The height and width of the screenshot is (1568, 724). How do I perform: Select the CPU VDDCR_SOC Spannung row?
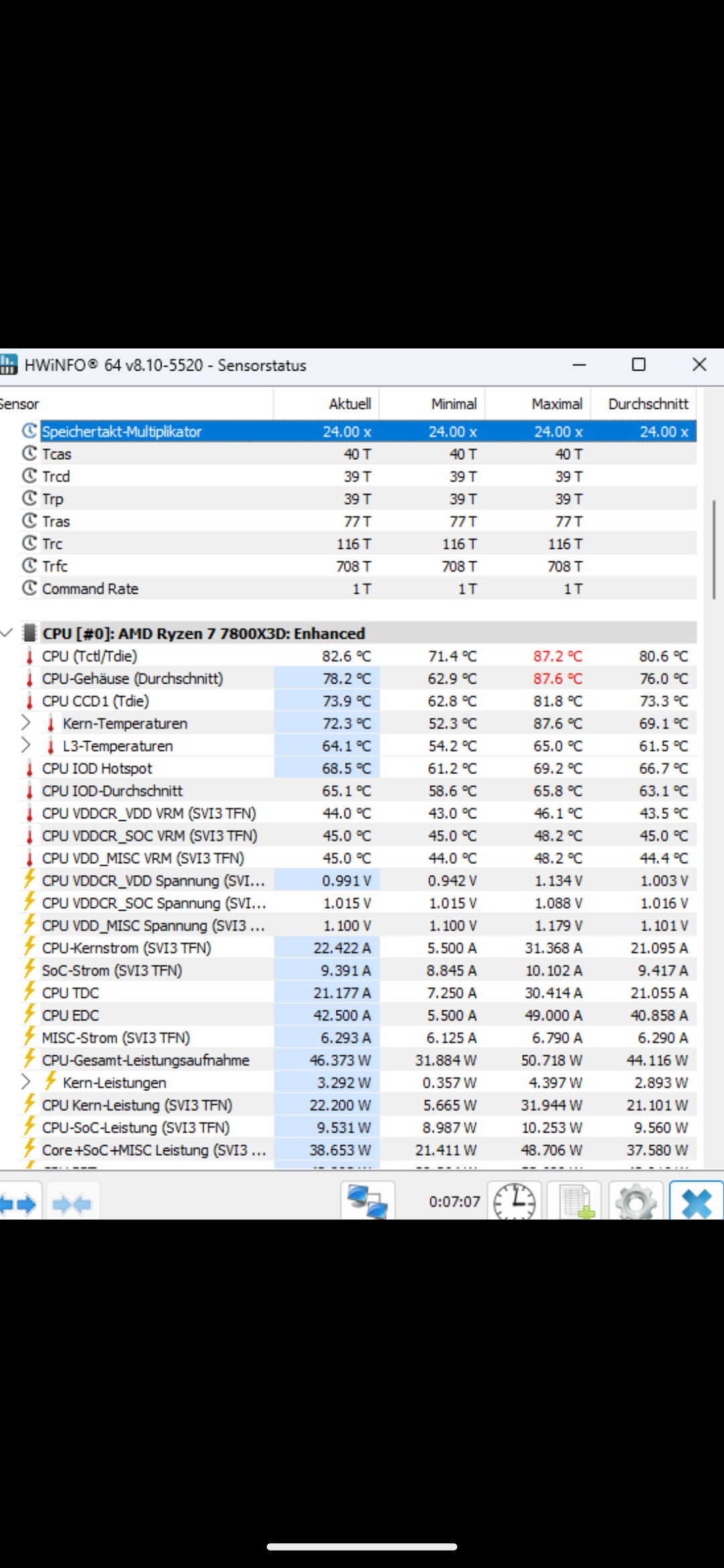[358, 903]
